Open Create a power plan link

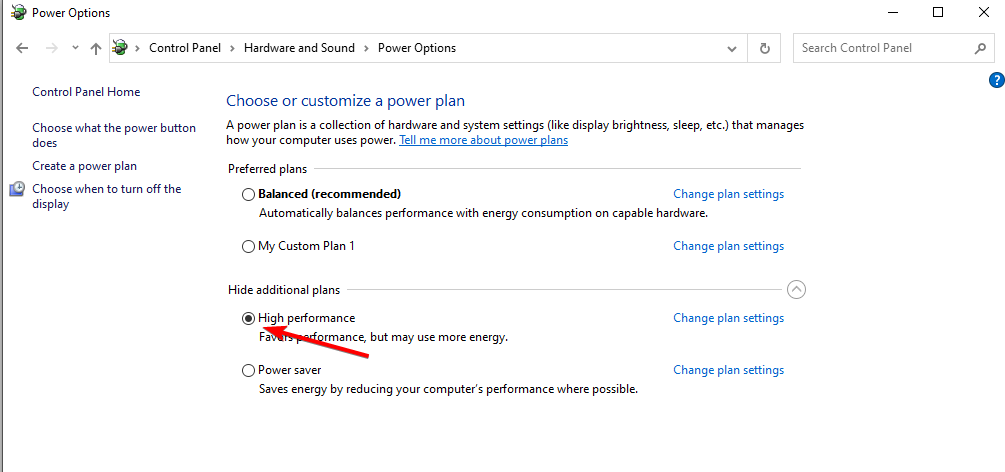point(84,166)
